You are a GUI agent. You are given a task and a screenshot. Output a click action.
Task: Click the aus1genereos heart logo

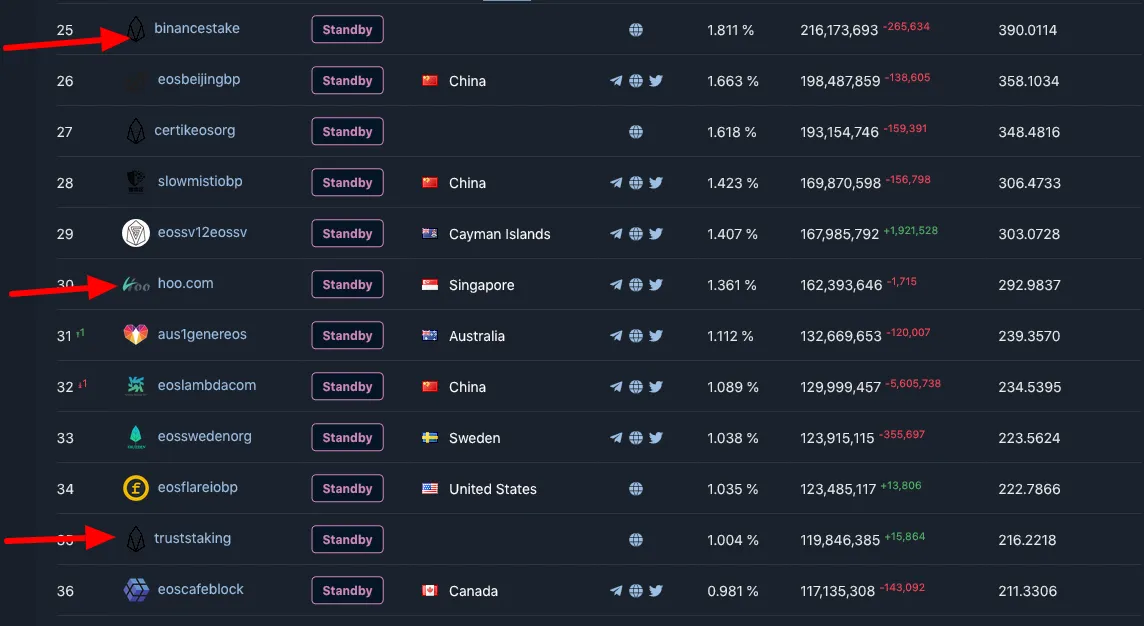tap(136, 335)
